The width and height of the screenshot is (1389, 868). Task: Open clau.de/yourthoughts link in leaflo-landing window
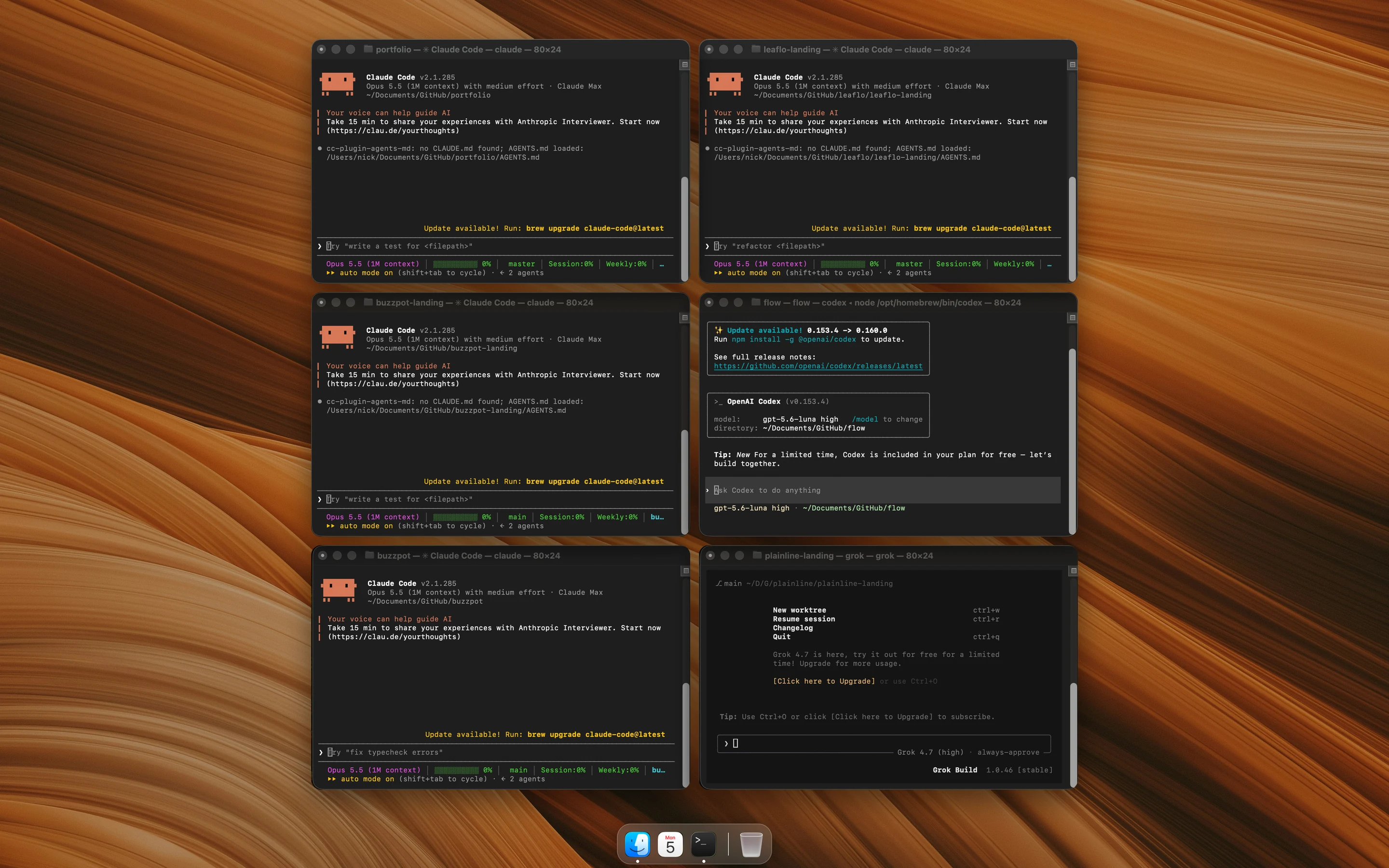tap(780, 131)
